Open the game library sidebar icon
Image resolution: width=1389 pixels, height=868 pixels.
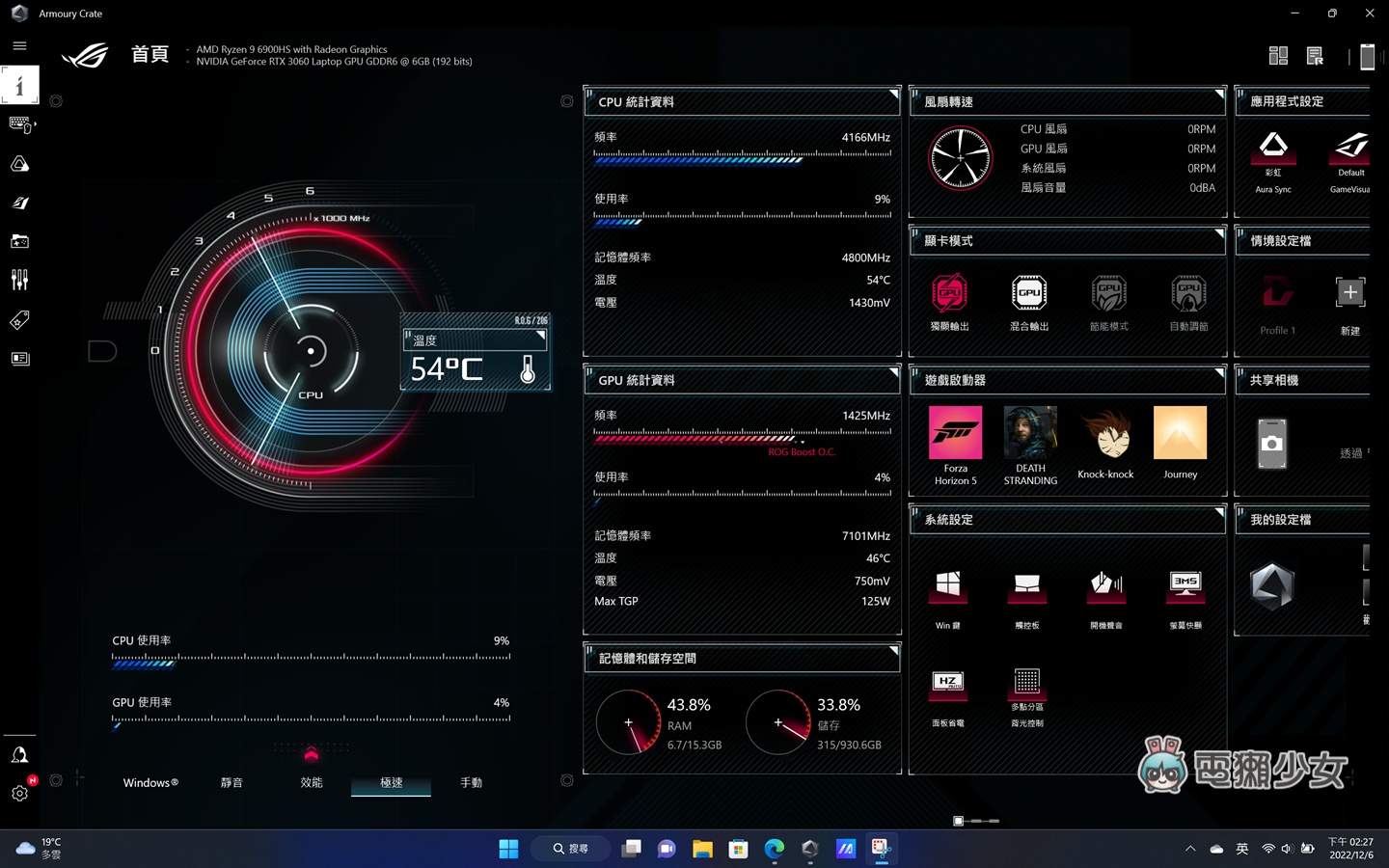pos(19,241)
